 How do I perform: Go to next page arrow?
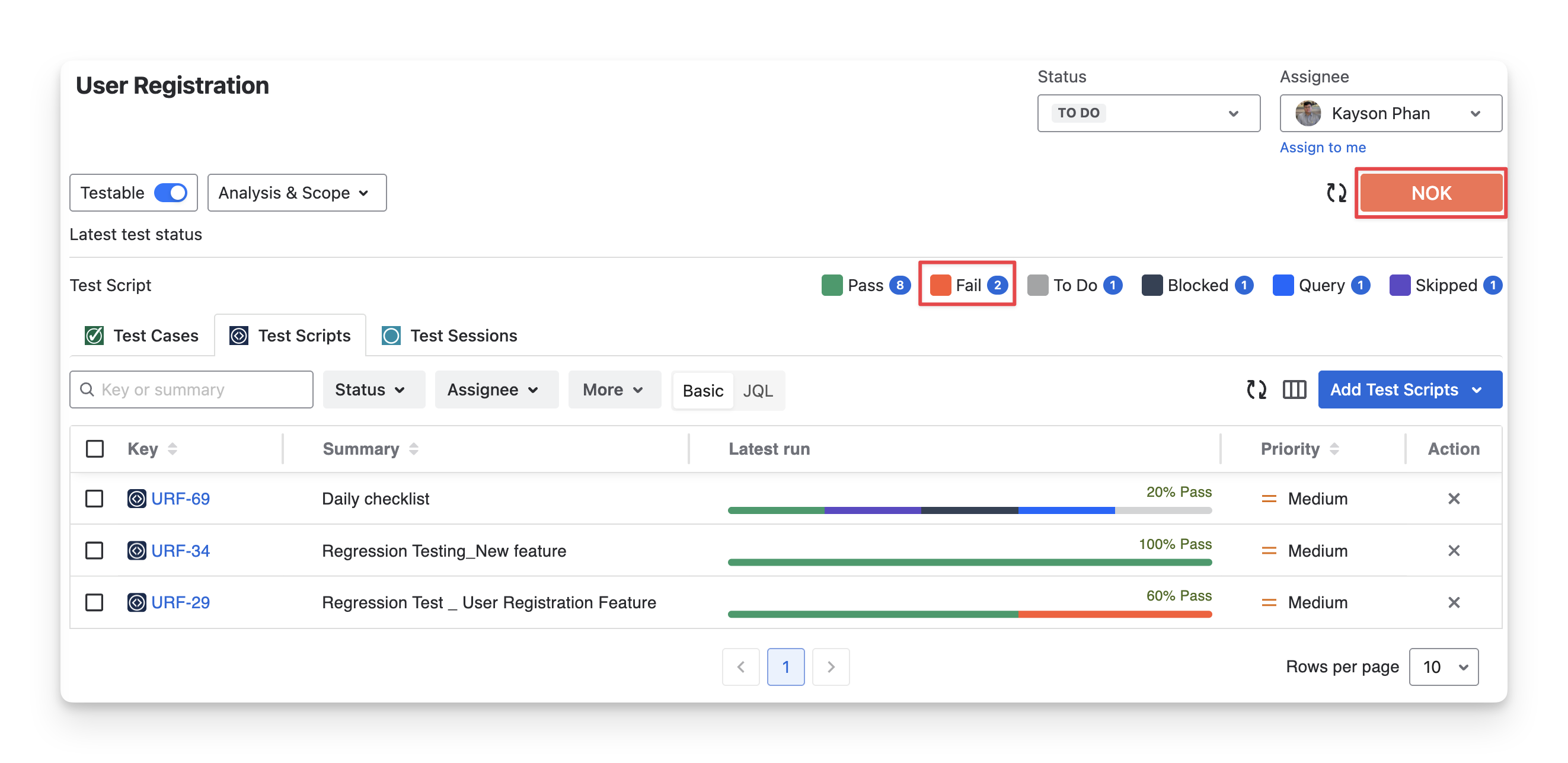click(x=831, y=667)
